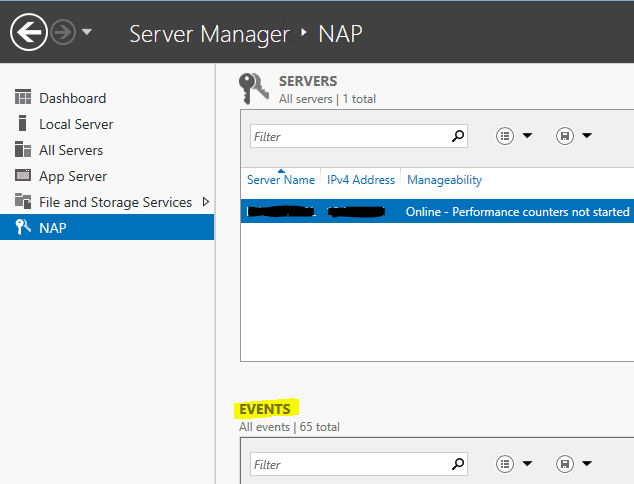Click the search magnifier in Servers filter
The image size is (634, 484).
(x=458, y=136)
